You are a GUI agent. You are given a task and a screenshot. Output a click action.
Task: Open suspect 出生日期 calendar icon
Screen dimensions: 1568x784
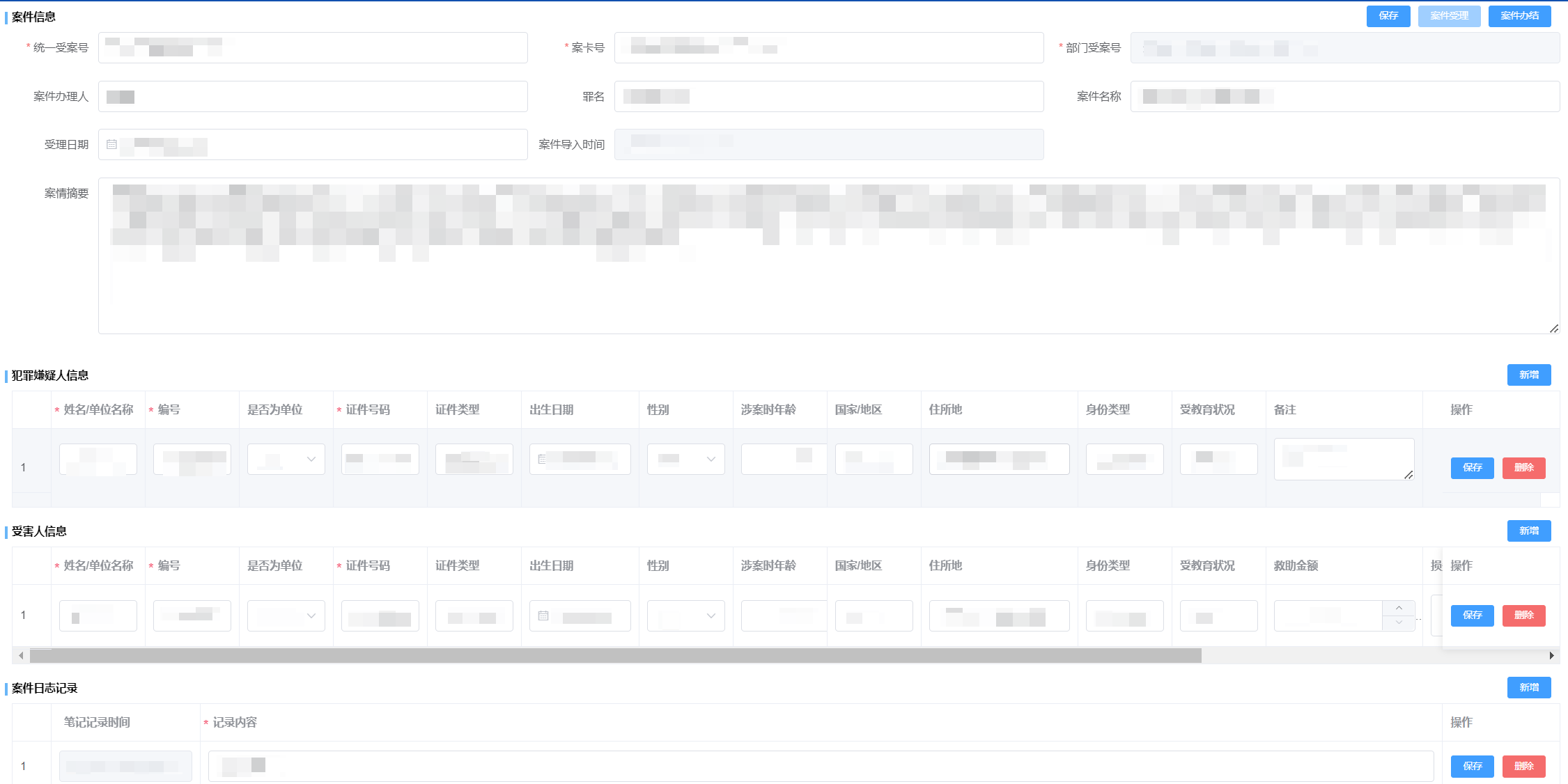pos(542,459)
